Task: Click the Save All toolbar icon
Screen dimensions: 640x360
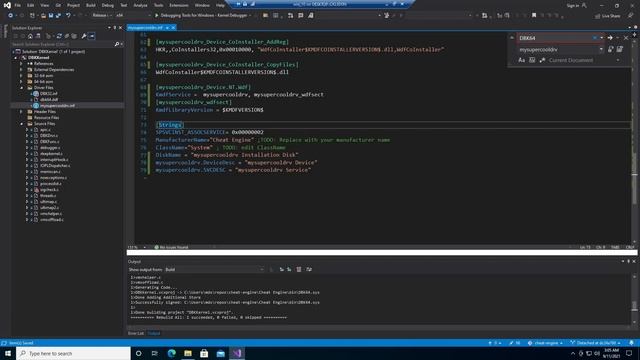Action: (58, 16)
